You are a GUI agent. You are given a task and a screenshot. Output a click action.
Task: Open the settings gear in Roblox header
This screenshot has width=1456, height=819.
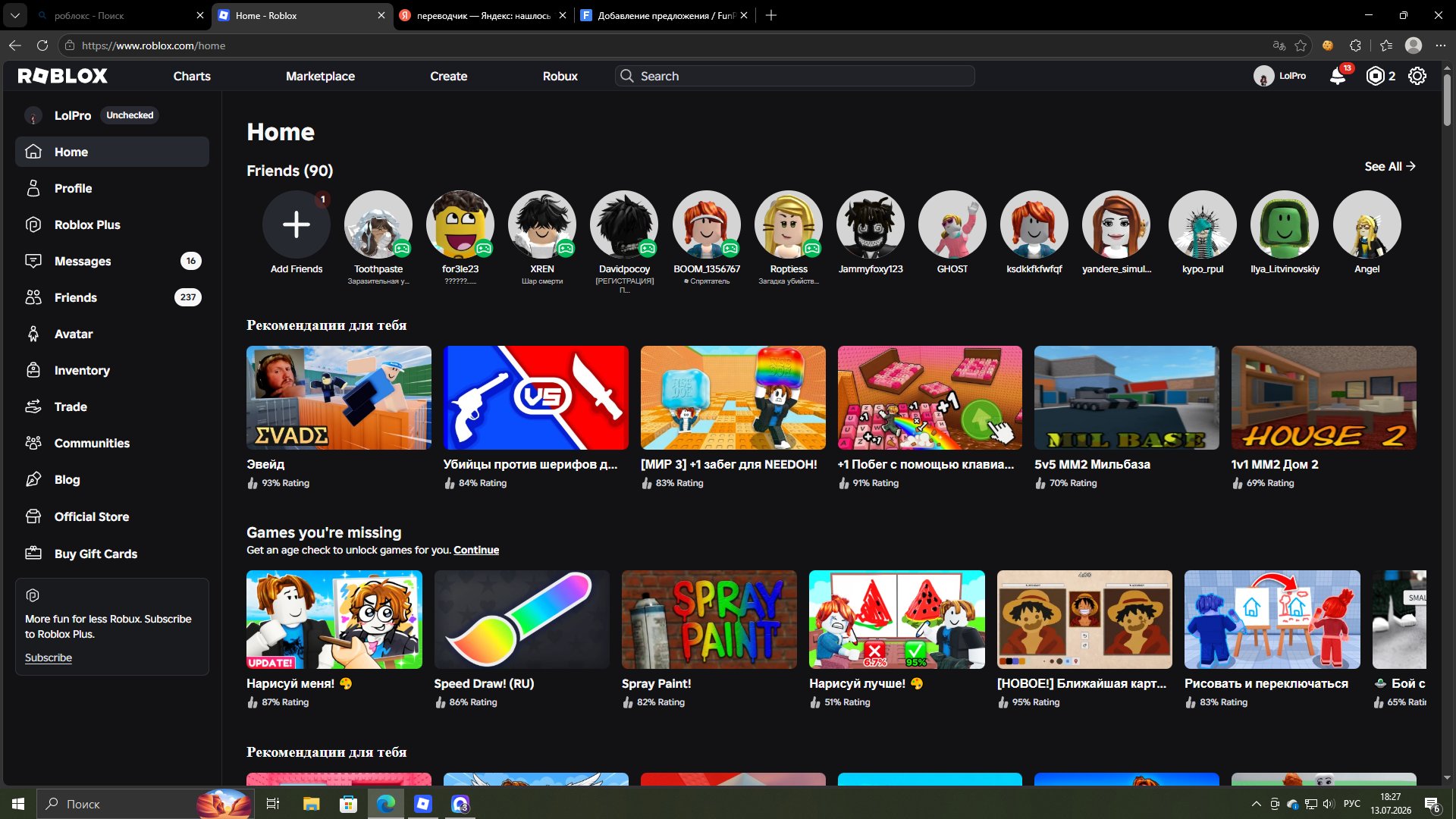point(1417,76)
